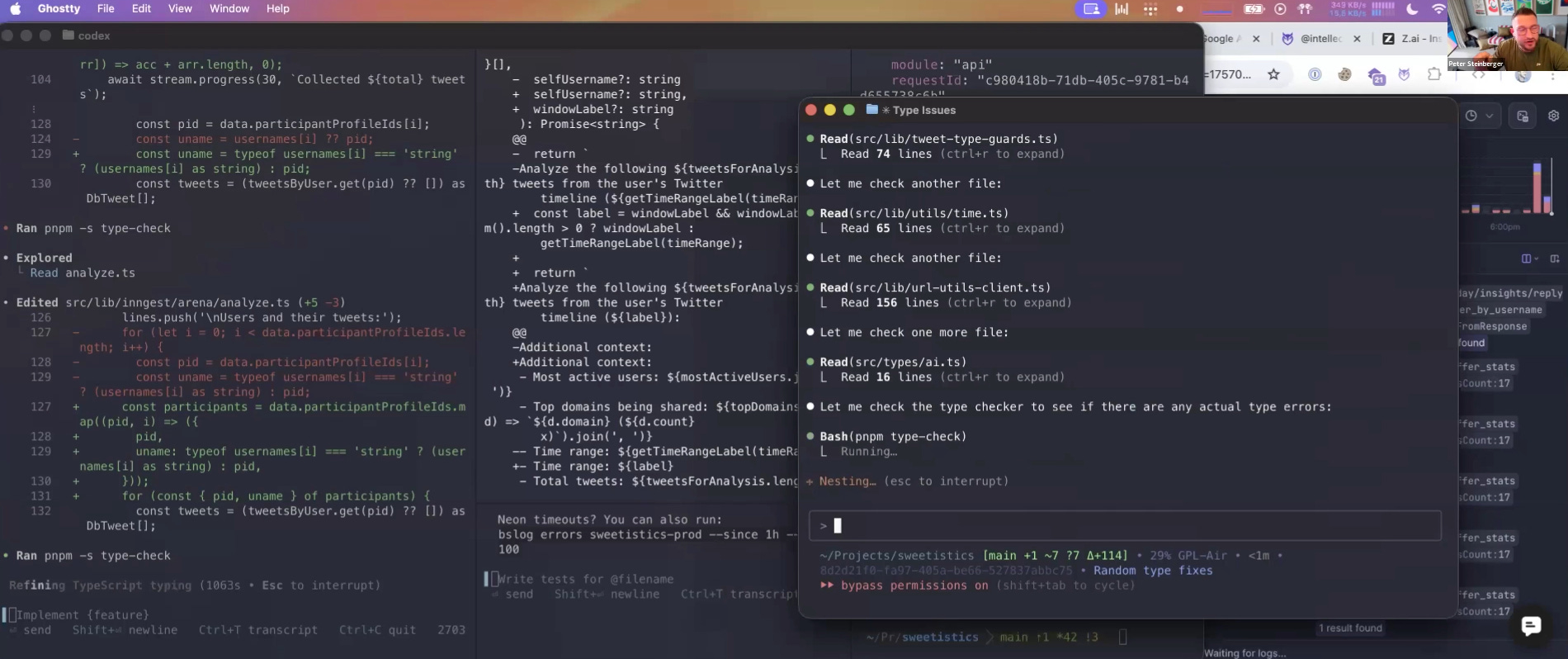Viewport: 1568px width, 659px height.
Task: Click the Nesting… status line
Action: pyautogui.click(x=907, y=481)
